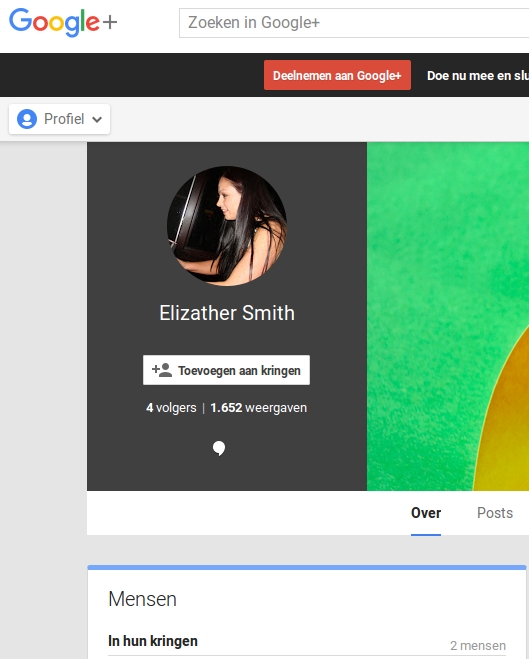Click the blue Profiel avatar icon
529x659 pixels.
point(27,119)
